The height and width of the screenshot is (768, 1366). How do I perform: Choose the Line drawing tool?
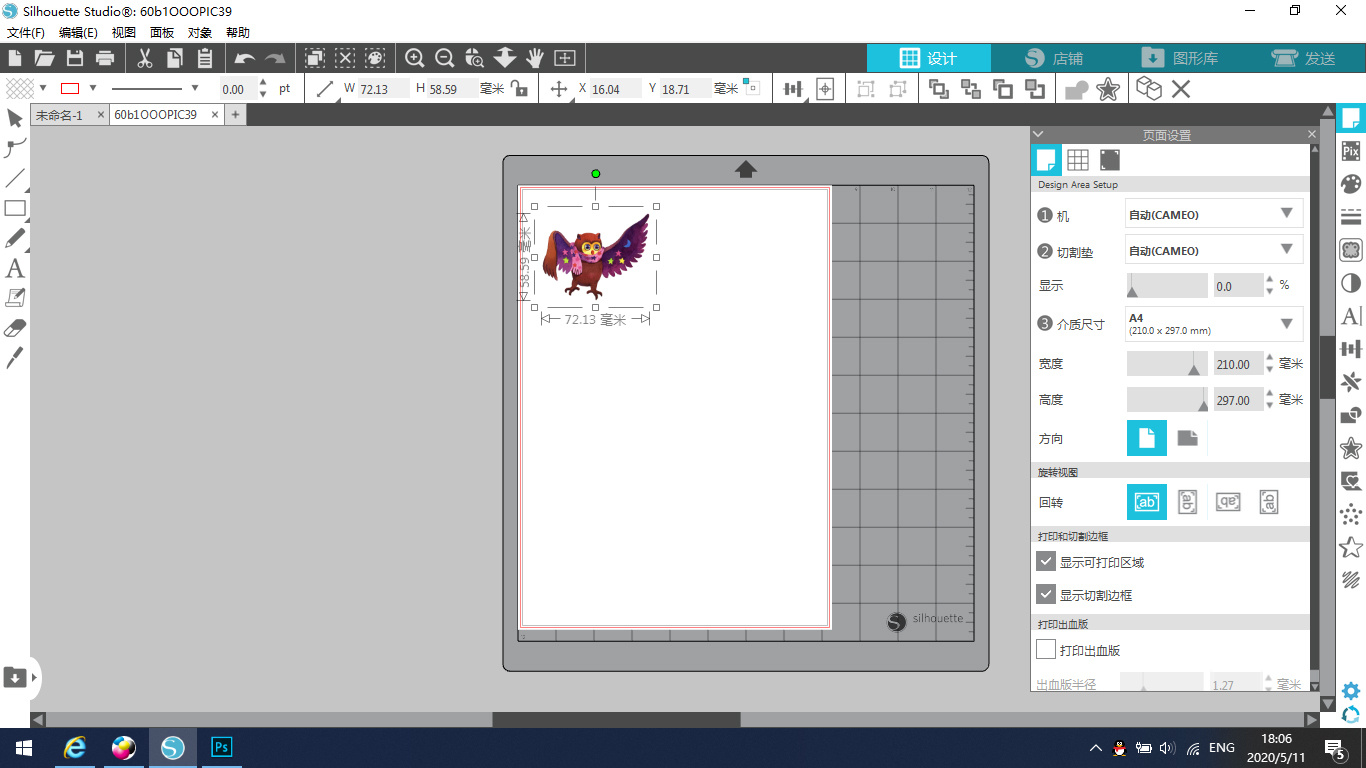click(15, 179)
